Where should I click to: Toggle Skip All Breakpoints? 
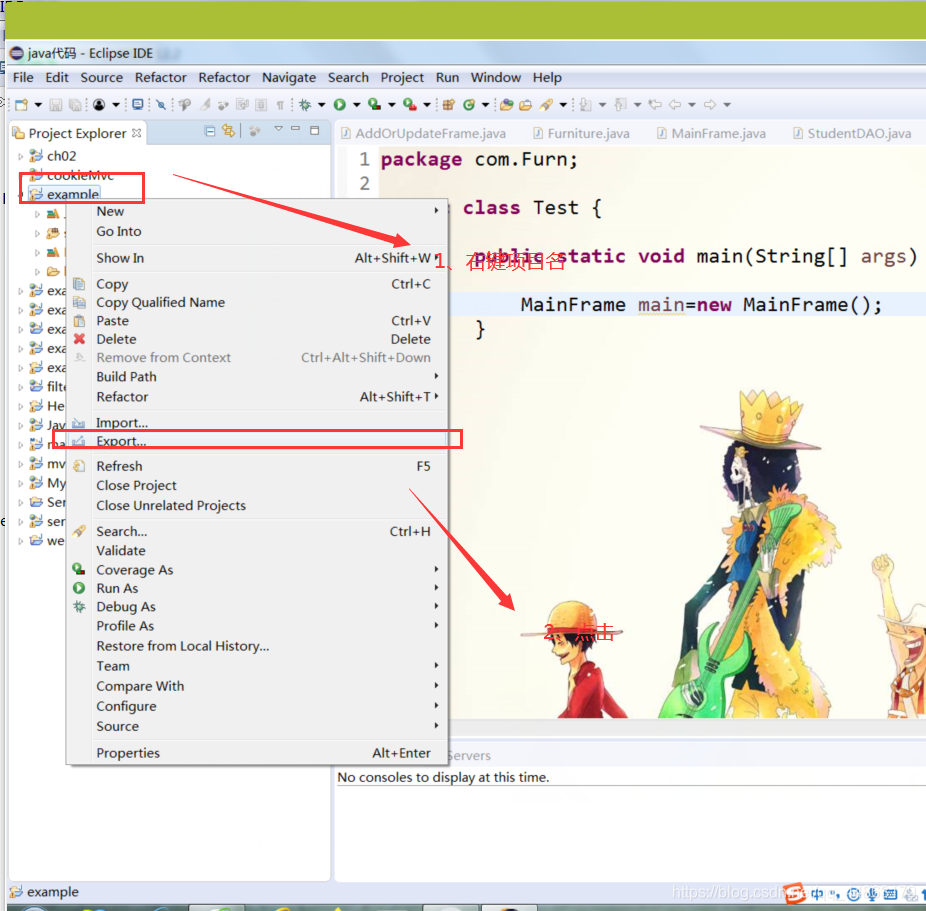[x=161, y=105]
